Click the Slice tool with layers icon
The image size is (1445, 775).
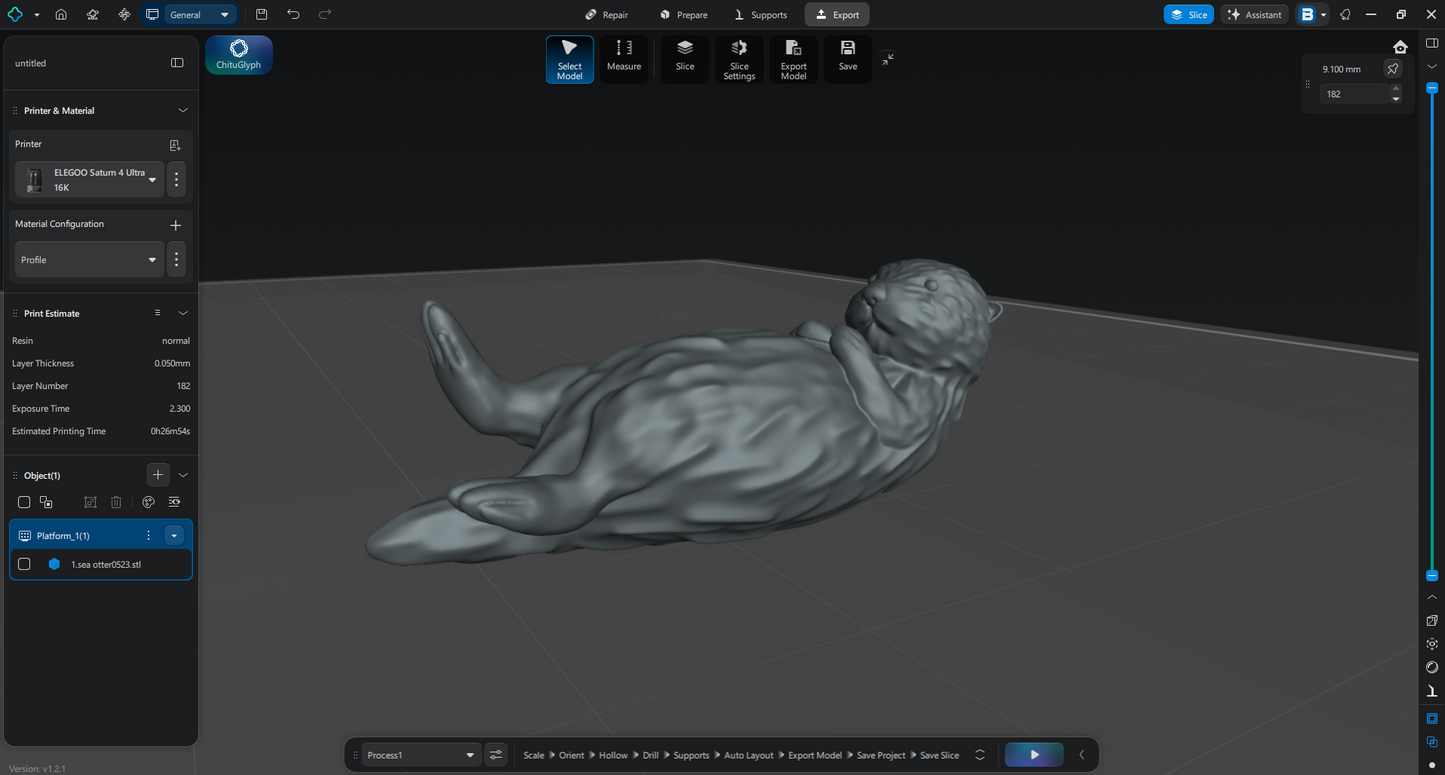(685, 60)
